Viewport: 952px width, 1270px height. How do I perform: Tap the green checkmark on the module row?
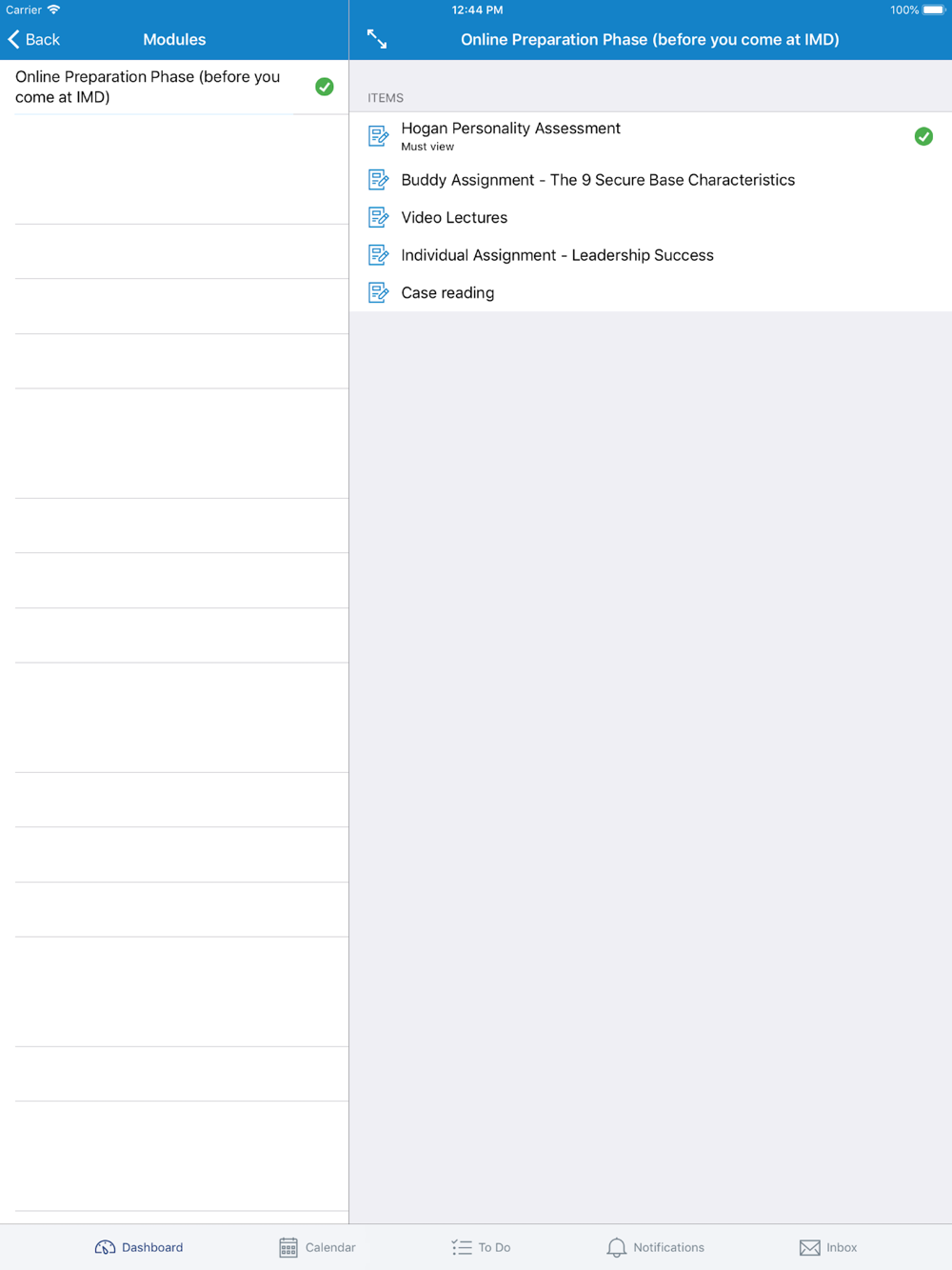(325, 87)
